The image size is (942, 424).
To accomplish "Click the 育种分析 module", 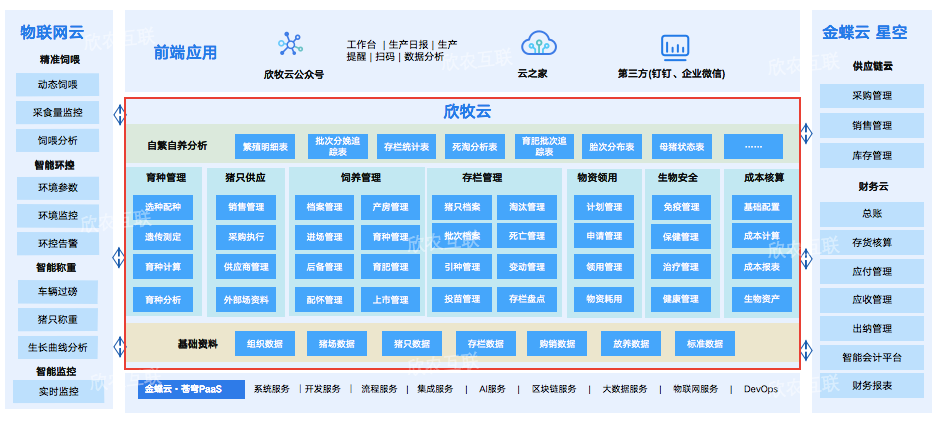I will 163,300.
